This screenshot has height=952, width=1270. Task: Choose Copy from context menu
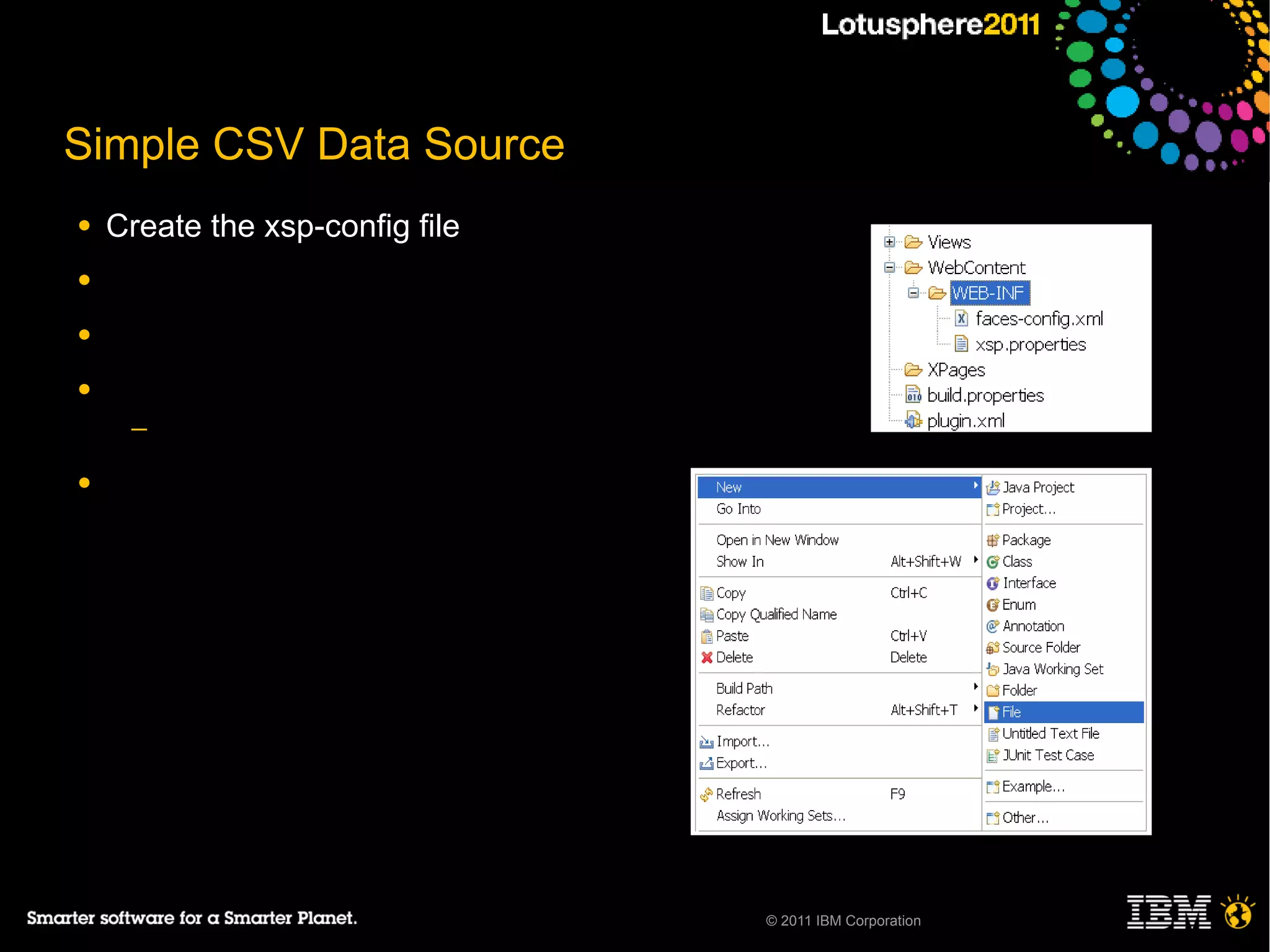click(839, 593)
